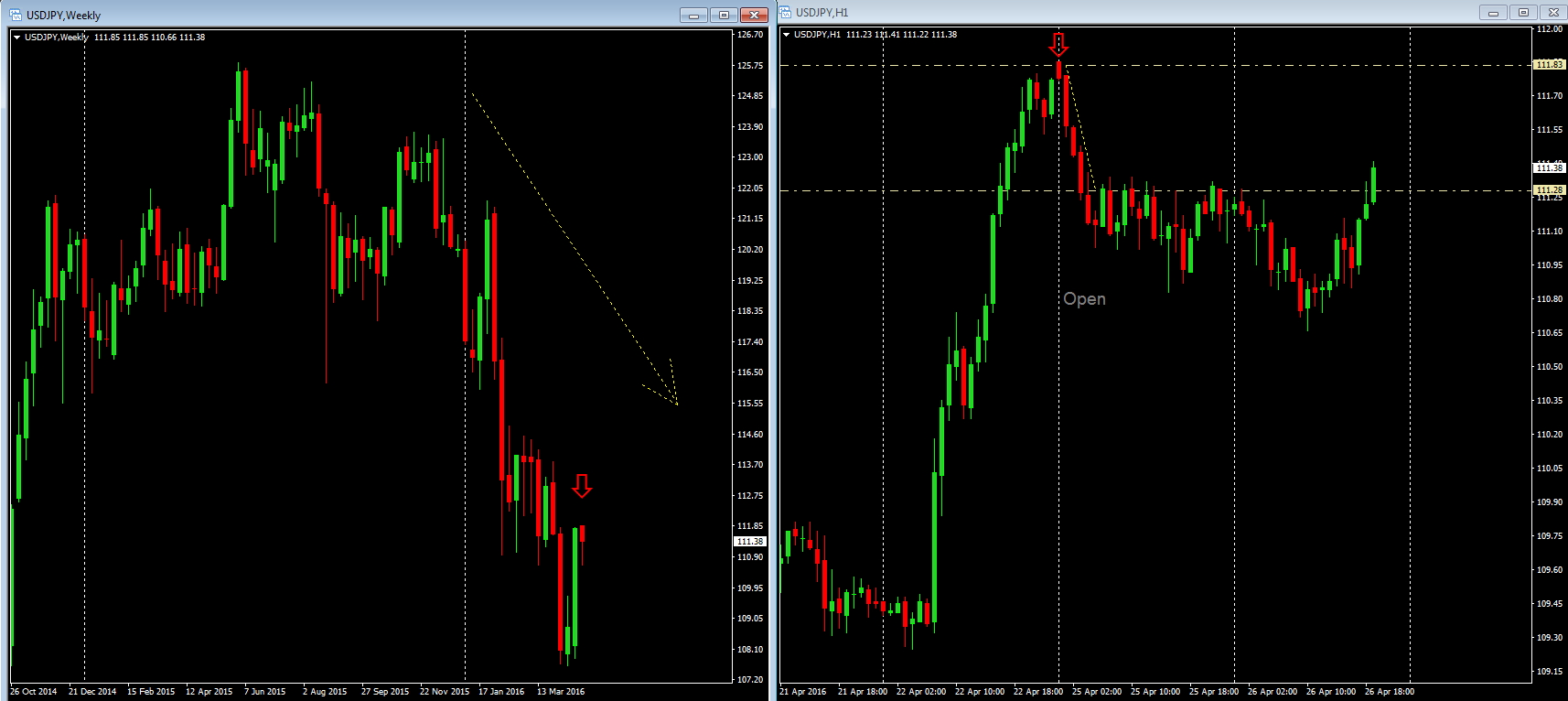The width and height of the screenshot is (1568, 701).
Task: Click the '26 Apr 02:00' time label
Action: tap(1273, 692)
